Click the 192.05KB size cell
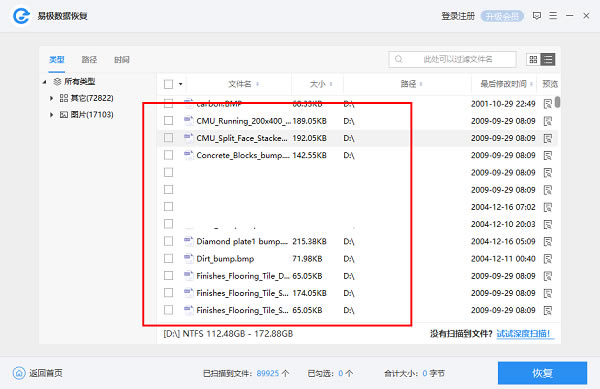 pos(309,138)
